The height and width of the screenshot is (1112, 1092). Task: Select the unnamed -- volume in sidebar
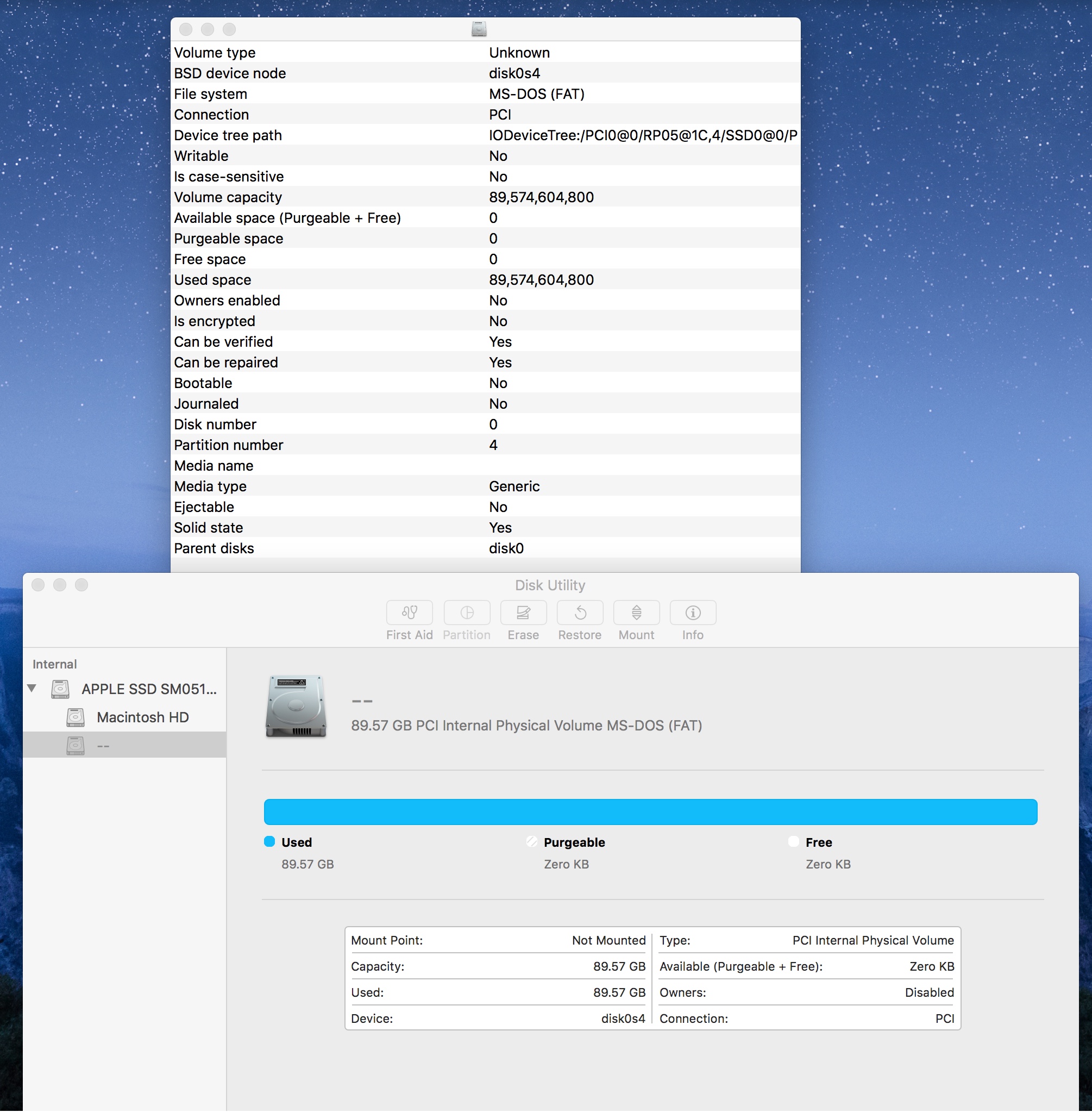pyautogui.click(x=103, y=745)
